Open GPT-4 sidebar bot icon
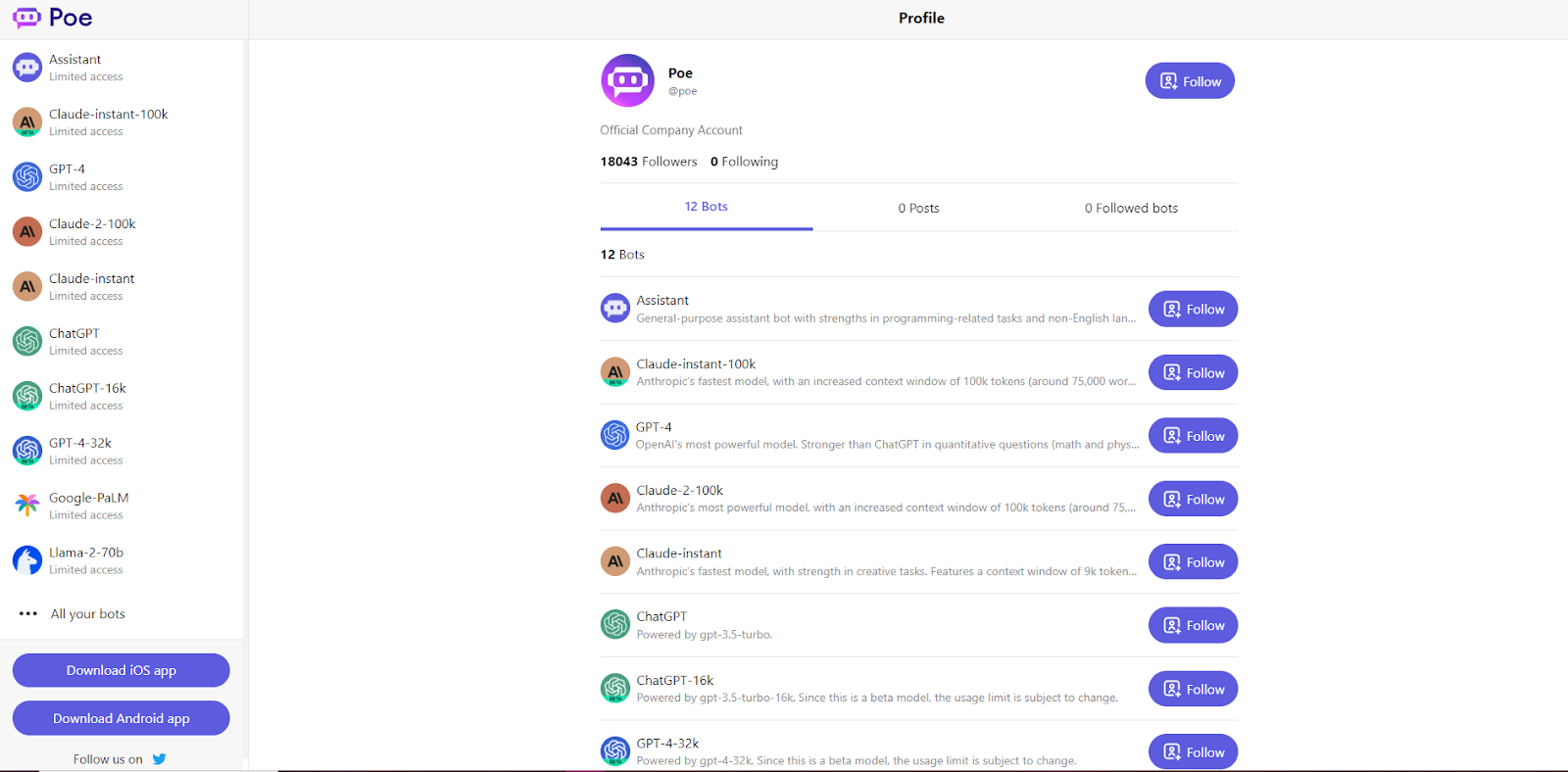 click(27, 177)
